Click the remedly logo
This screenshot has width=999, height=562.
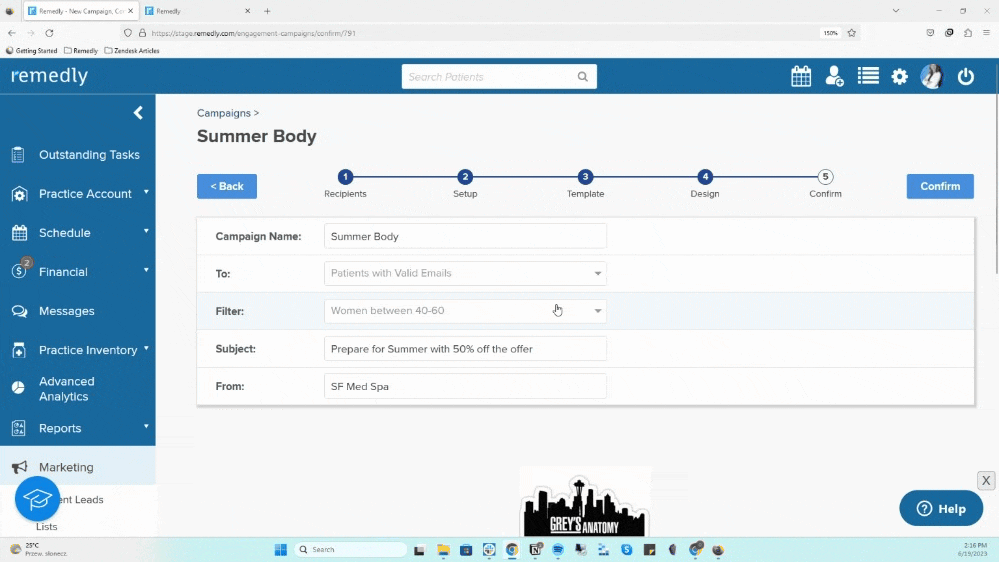point(50,75)
